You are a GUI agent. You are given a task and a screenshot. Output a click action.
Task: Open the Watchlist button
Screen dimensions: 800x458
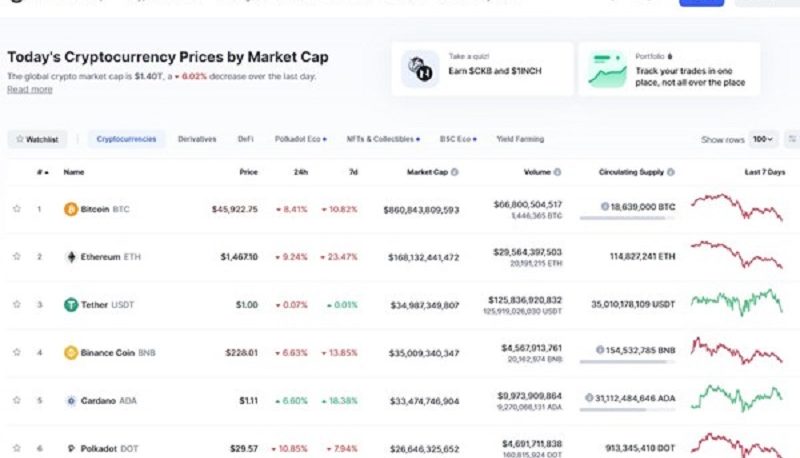[37, 139]
